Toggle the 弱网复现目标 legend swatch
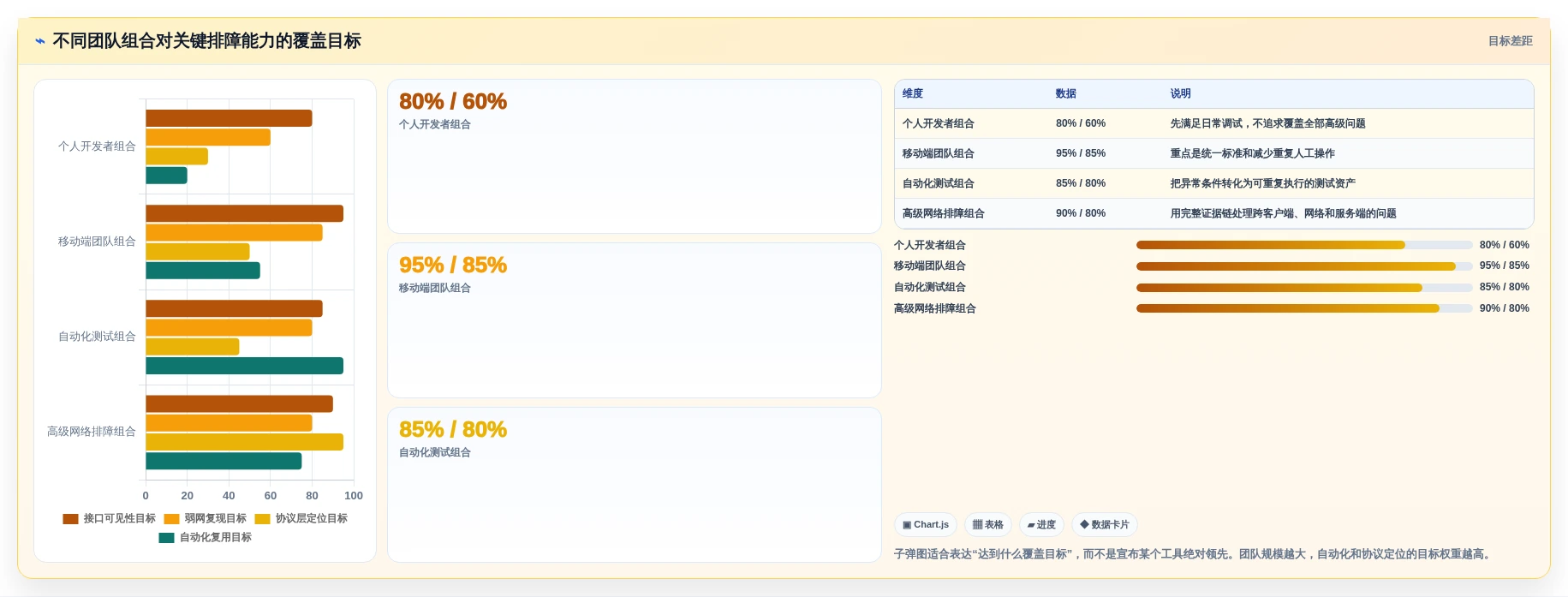Screen dimensions: 1568x597 point(171,518)
